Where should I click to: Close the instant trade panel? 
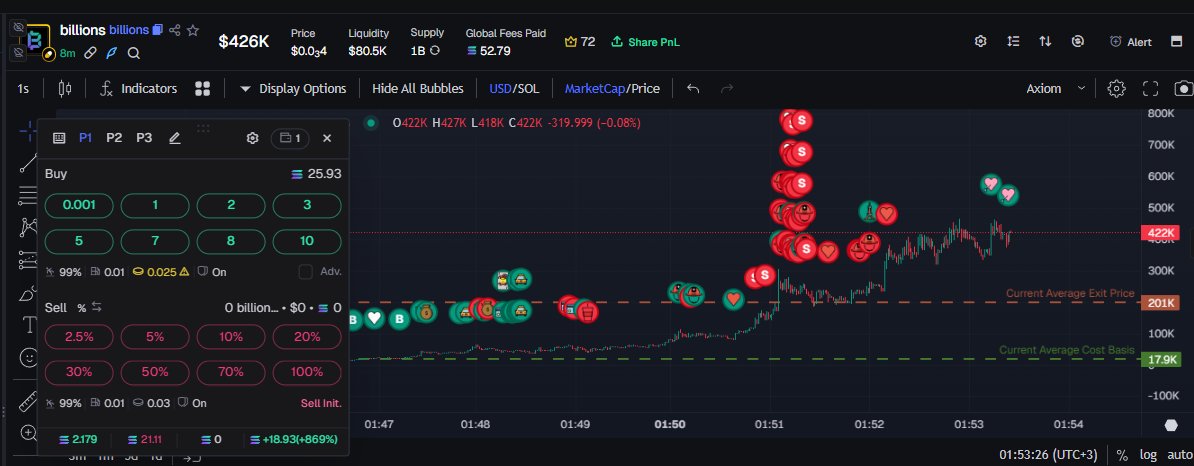[327, 138]
